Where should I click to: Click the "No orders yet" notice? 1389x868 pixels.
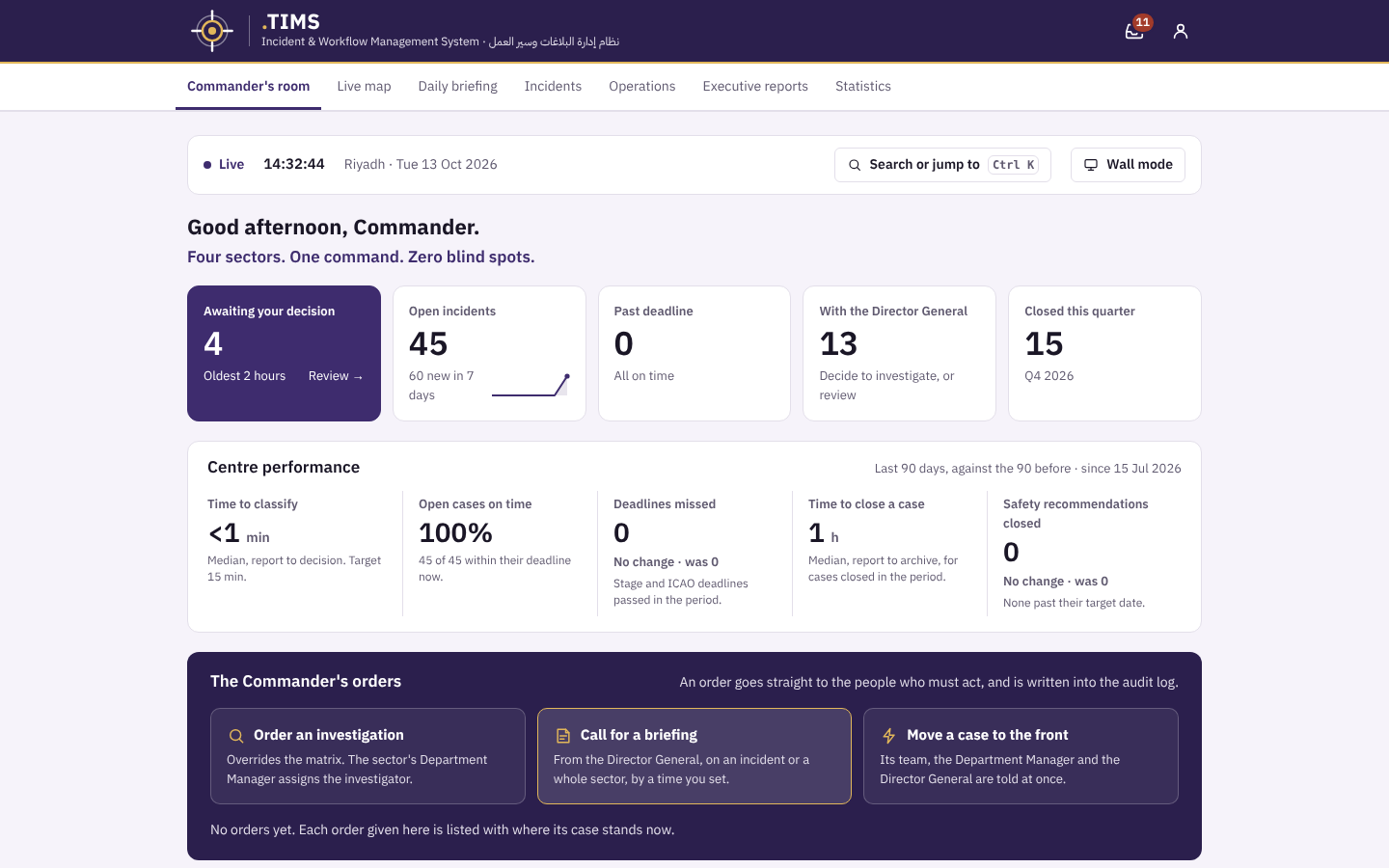[443, 829]
